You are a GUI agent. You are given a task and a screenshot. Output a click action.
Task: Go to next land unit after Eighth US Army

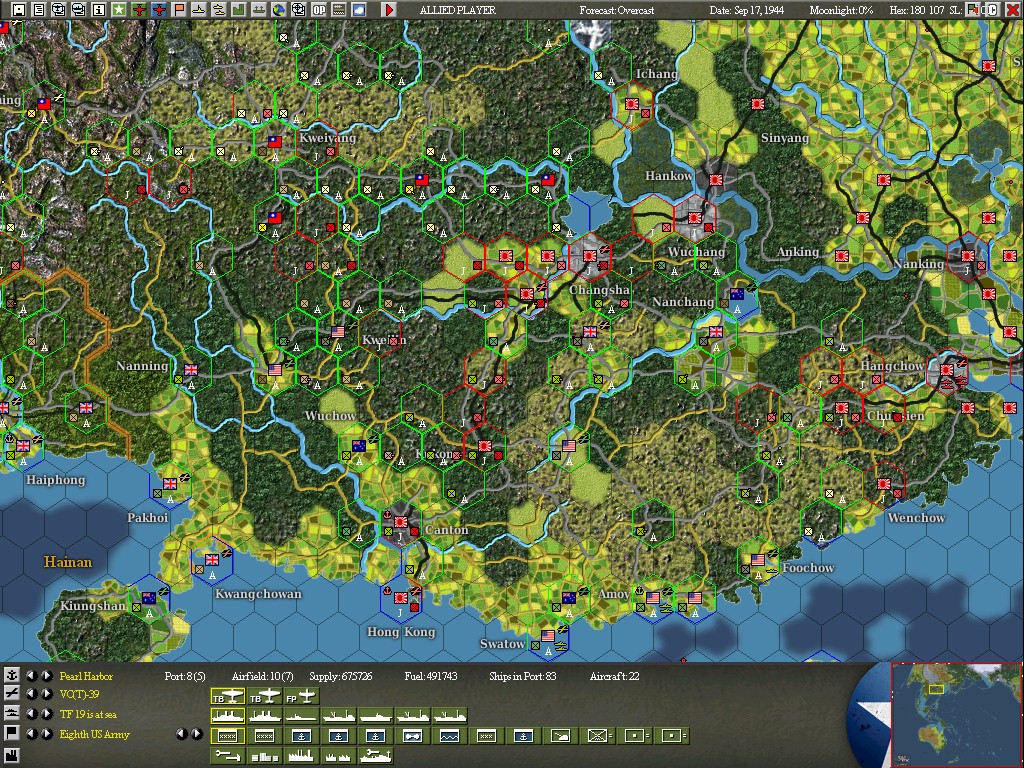pyautogui.click(x=46, y=733)
